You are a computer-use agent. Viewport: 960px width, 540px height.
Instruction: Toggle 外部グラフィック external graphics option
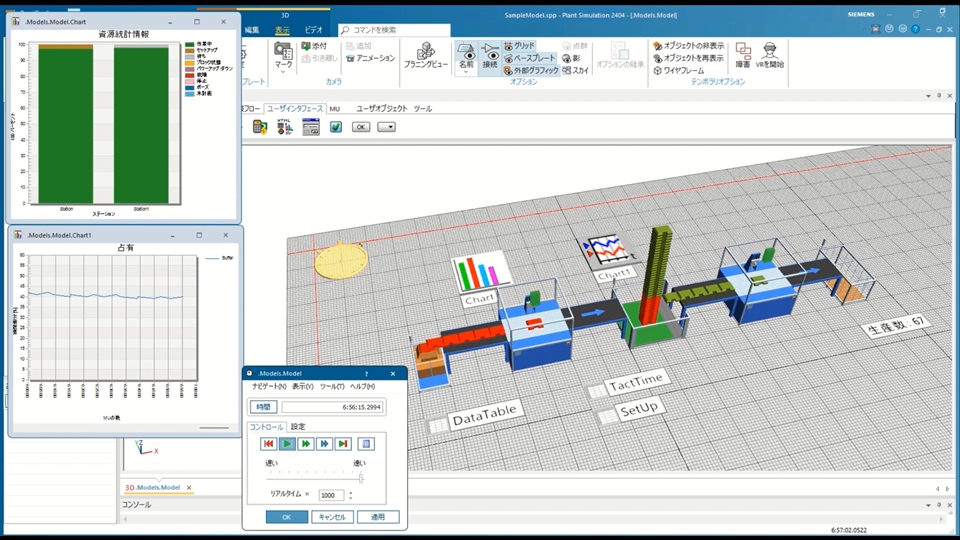pos(530,71)
